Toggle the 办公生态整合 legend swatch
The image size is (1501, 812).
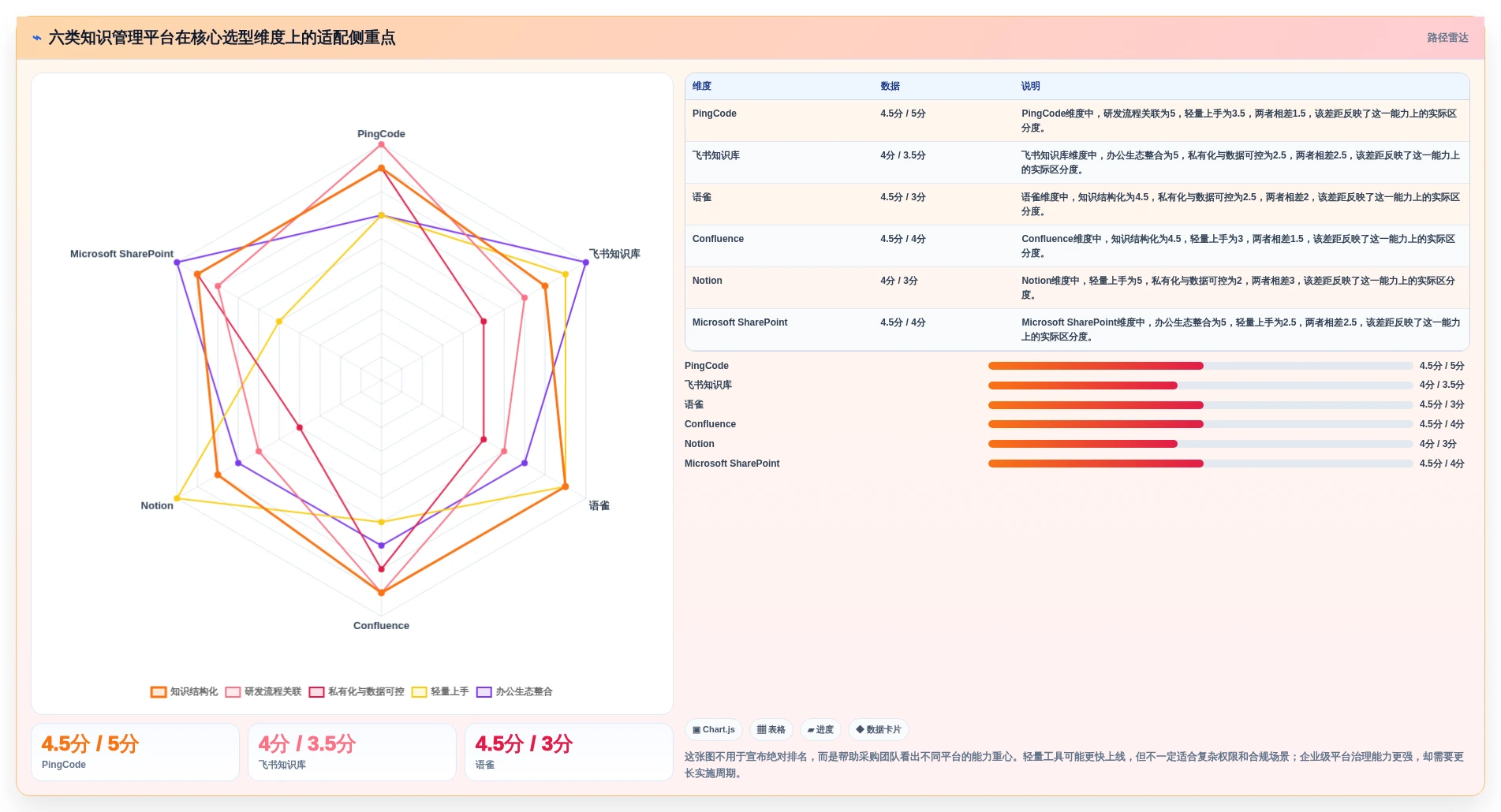pyautogui.click(x=484, y=692)
